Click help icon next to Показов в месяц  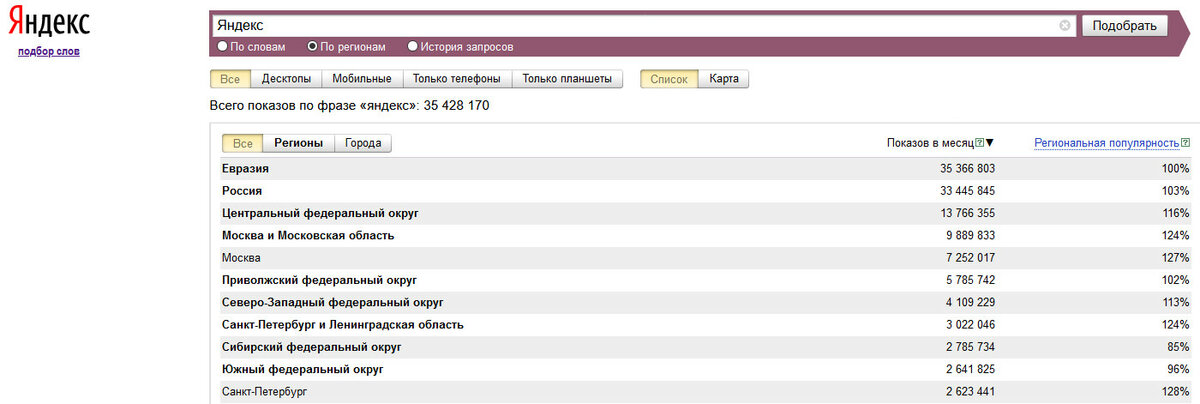980,143
